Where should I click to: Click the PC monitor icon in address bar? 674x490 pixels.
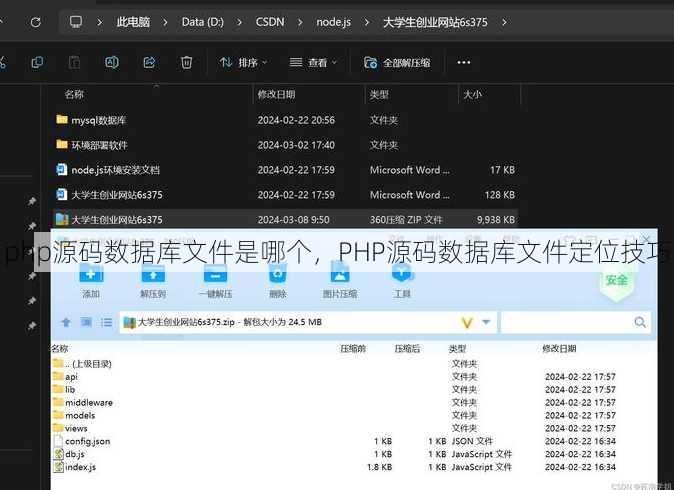coord(76,22)
